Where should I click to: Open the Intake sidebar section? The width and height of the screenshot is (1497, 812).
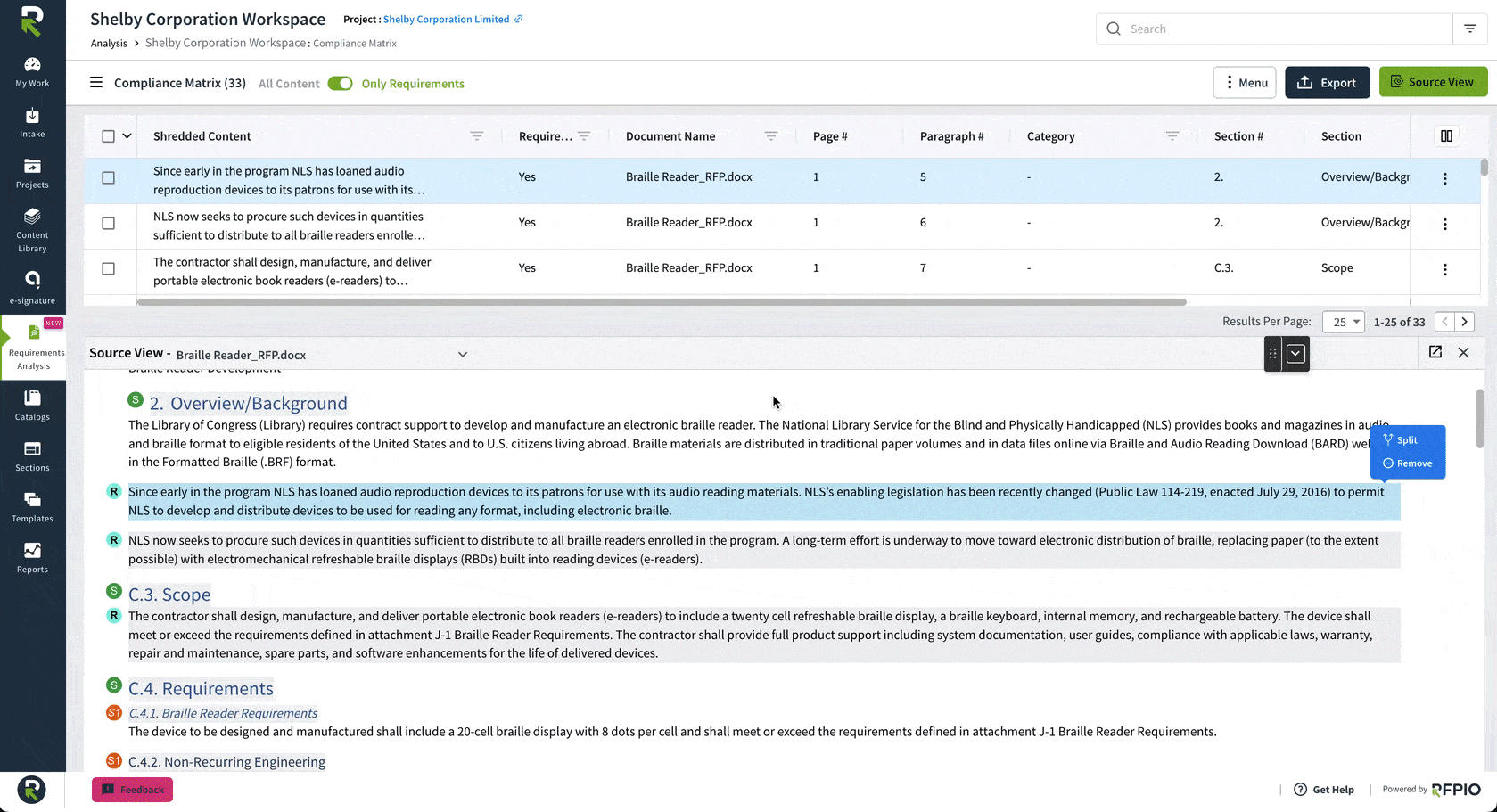click(x=32, y=123)
